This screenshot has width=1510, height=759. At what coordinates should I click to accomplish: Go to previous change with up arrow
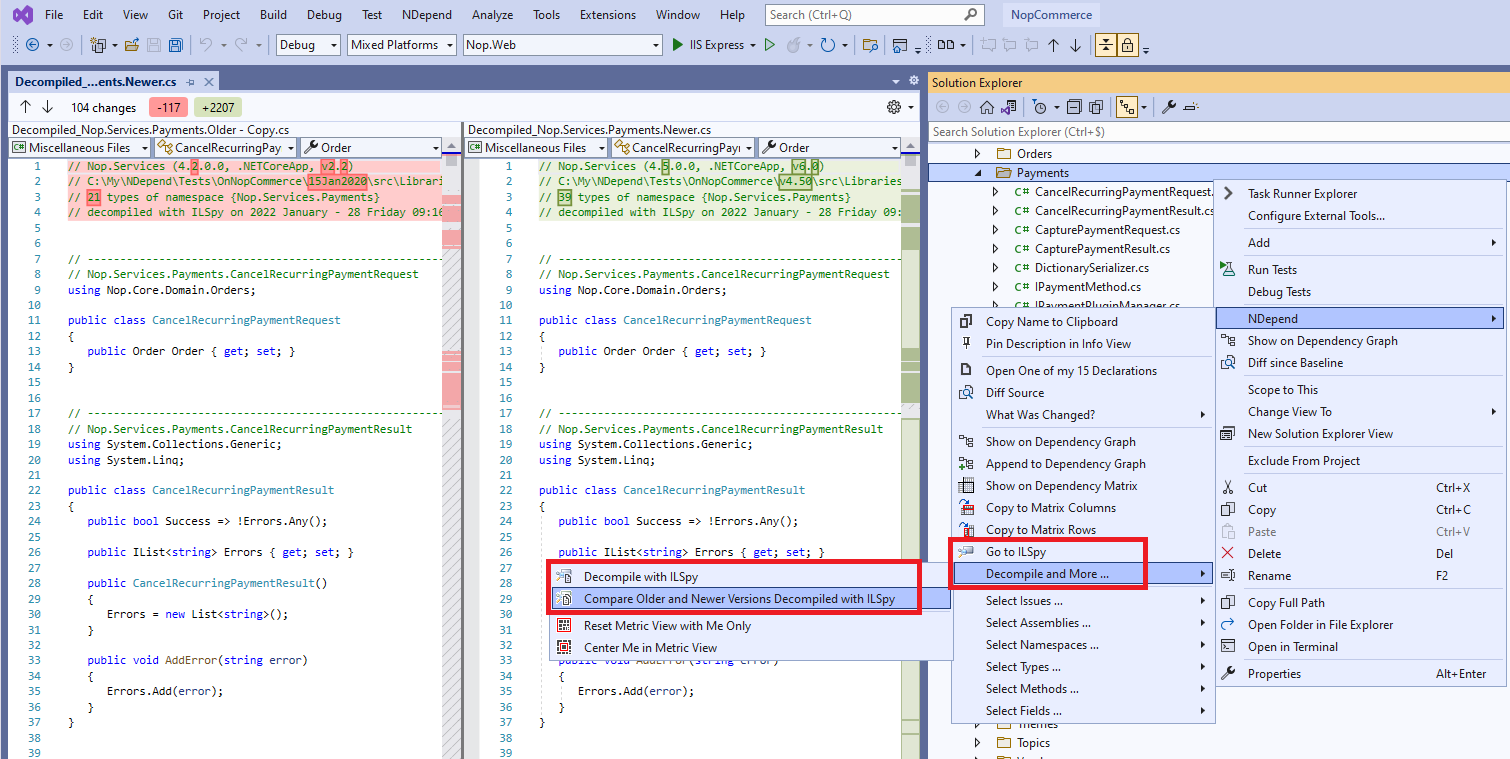(x=26, y=107)
